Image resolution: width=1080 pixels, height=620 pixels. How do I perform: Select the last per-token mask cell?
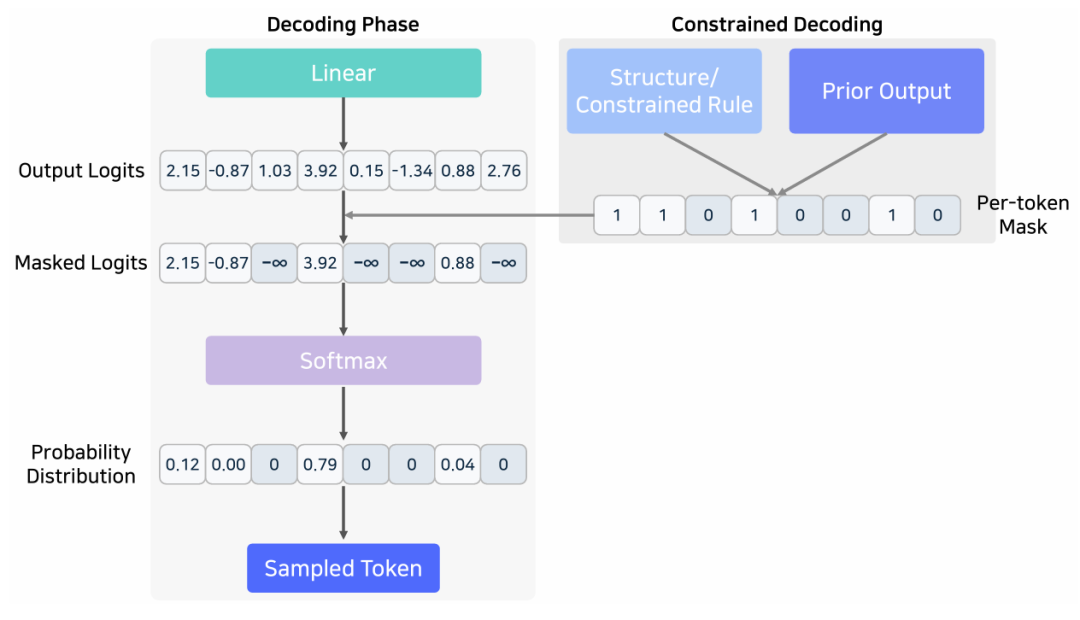pyautogui.click(x=937, y=215)
